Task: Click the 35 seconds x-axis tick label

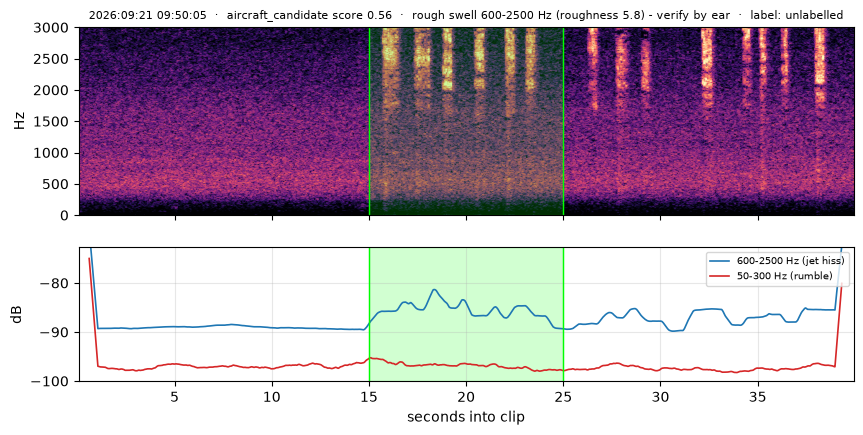Action: coord(758,396)
